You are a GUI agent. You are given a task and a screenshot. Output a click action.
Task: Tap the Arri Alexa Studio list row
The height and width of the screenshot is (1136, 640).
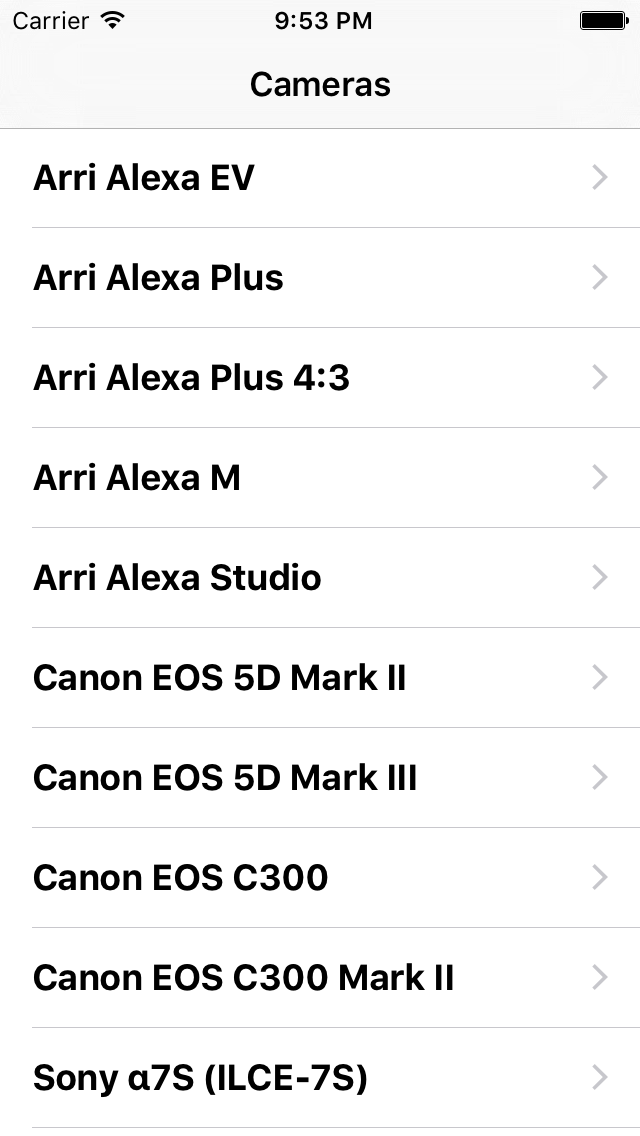click(320, 577)
